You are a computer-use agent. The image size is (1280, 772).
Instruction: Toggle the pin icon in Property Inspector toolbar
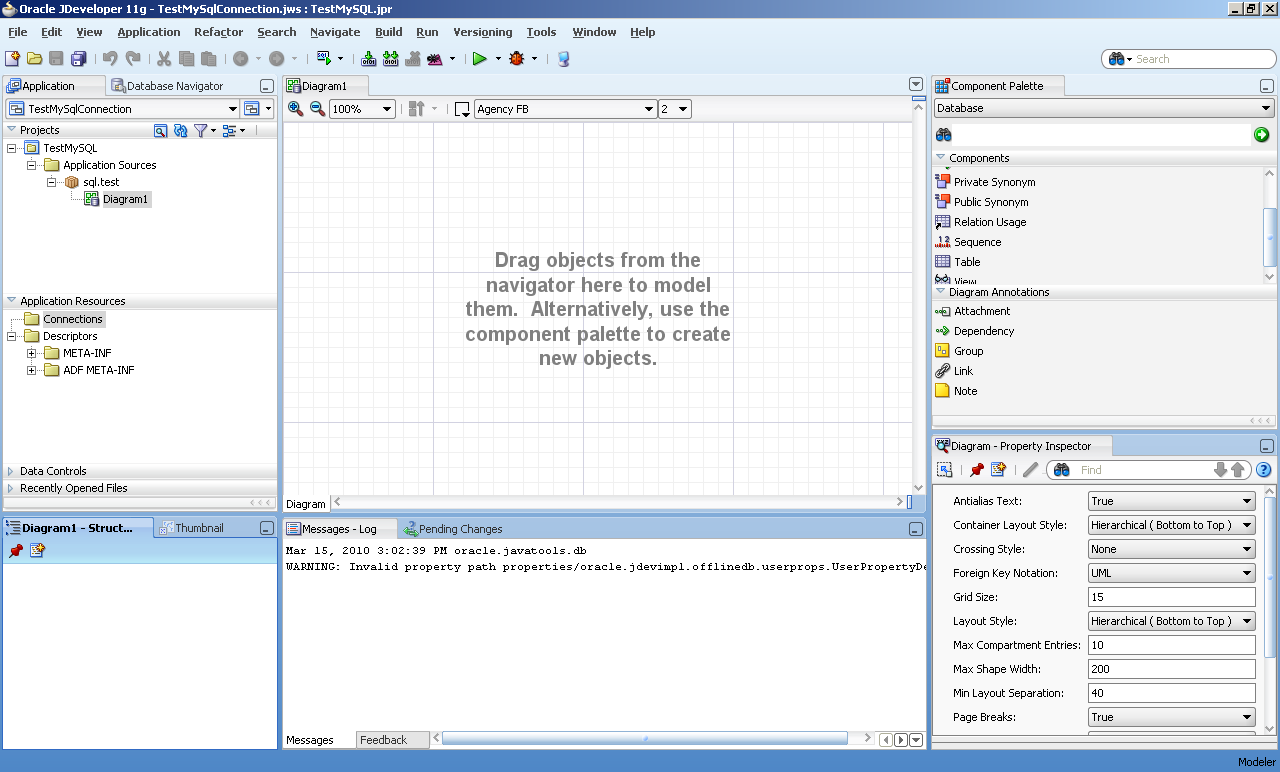pos(977,470)
